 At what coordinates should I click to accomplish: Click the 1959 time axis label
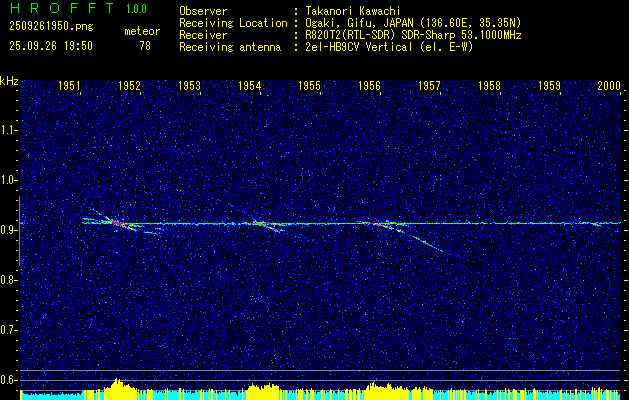coord(549,85)
